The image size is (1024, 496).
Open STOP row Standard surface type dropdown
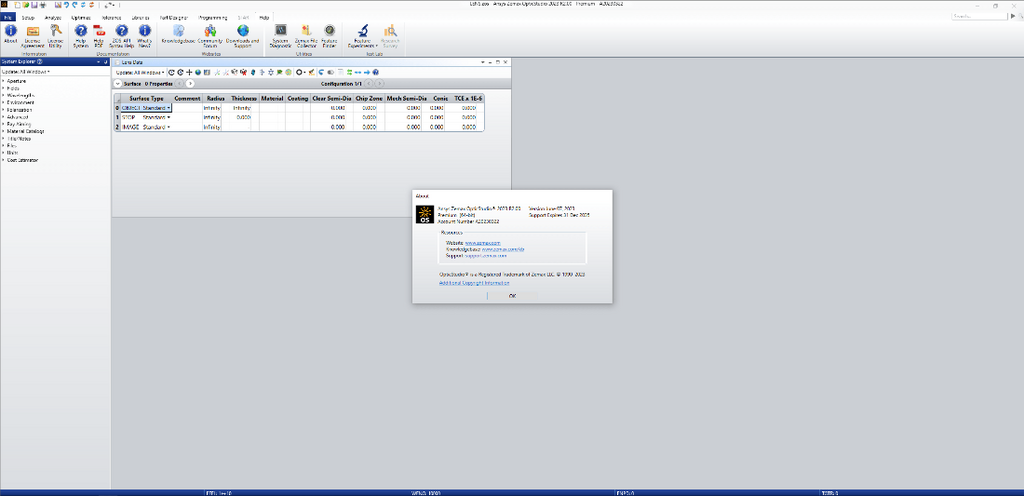[x=168, y=117]
